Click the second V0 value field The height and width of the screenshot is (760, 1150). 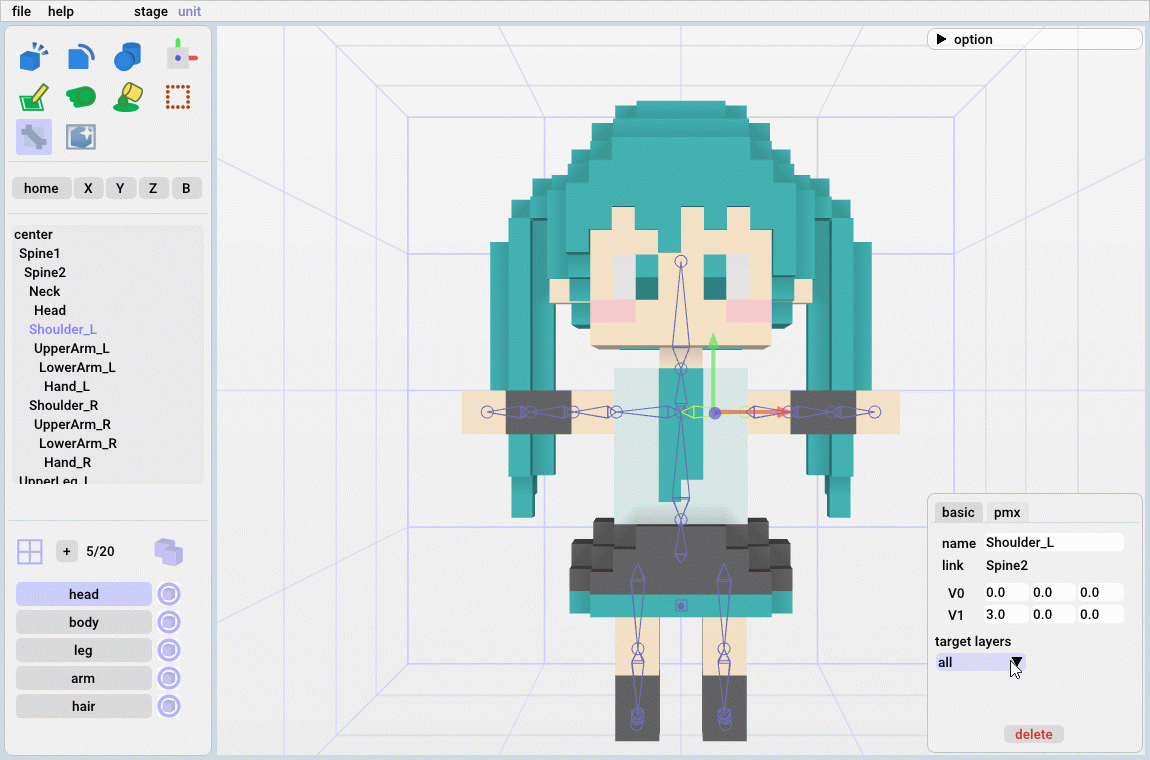pos(1052,592)
